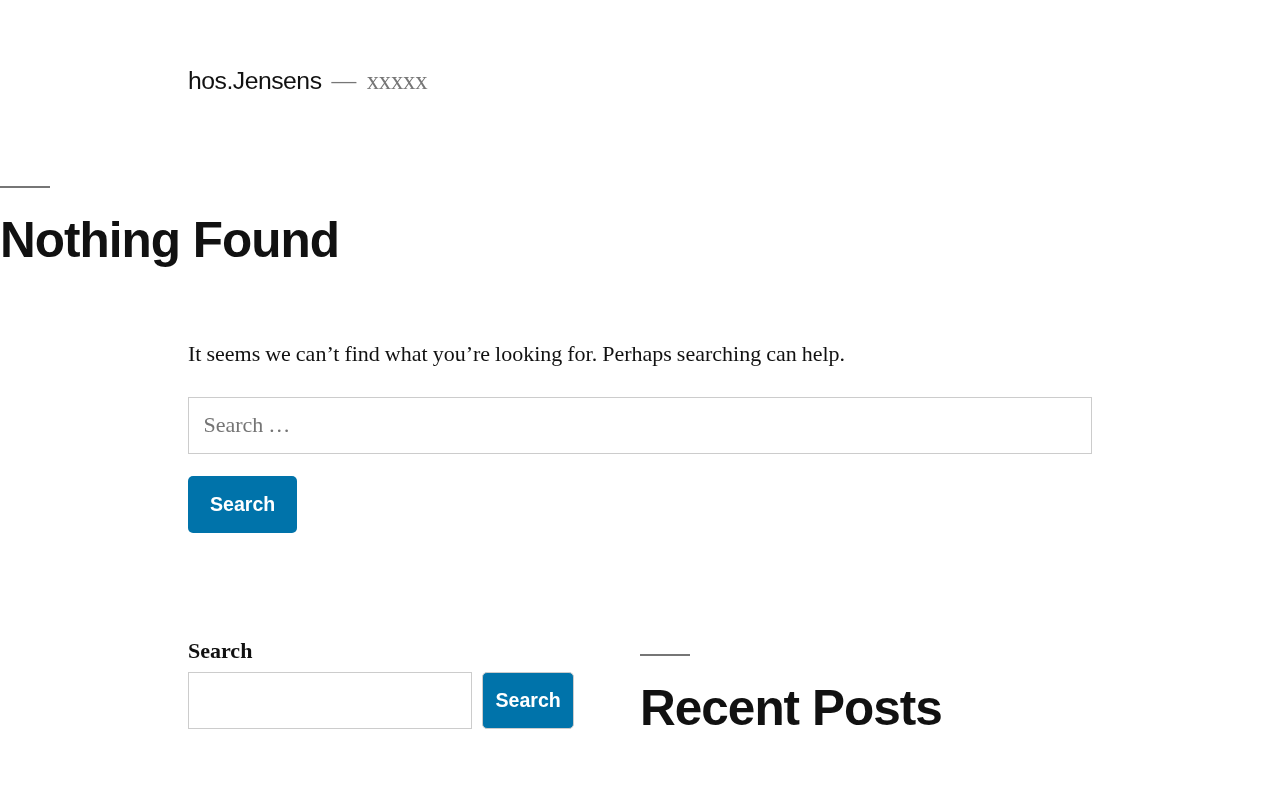The width and height of the screenshot is (1280, 800).
Task: Place cursor in the 'Search …' placeholder text
Action: pyautogui.click(x=246, y=425)
